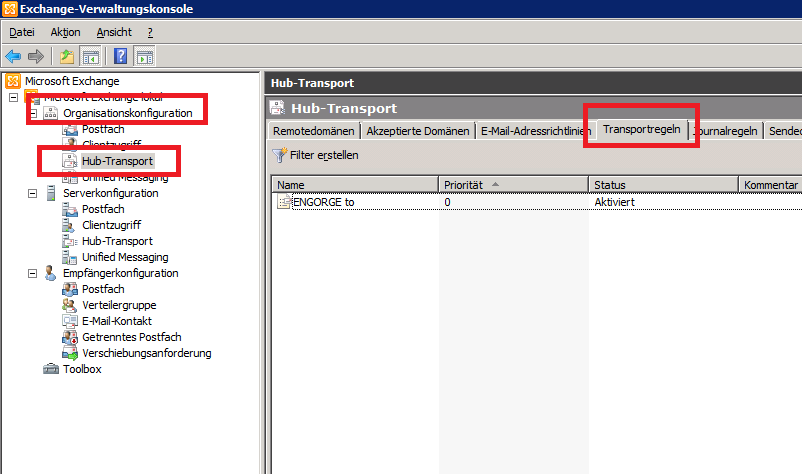Toggle the action pane toolbar icon

145,56
